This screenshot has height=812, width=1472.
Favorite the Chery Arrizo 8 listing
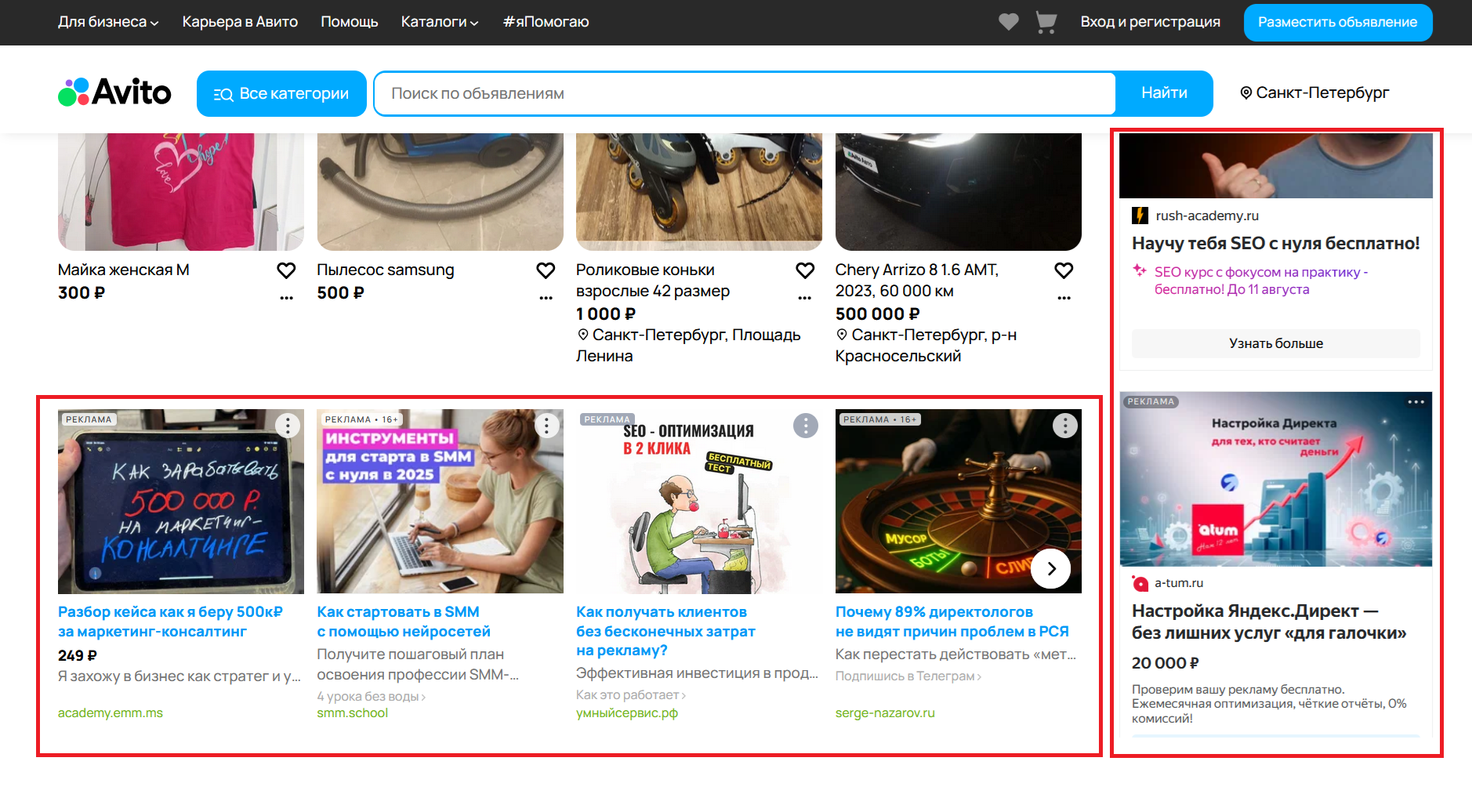click(x=1064, y=270)
